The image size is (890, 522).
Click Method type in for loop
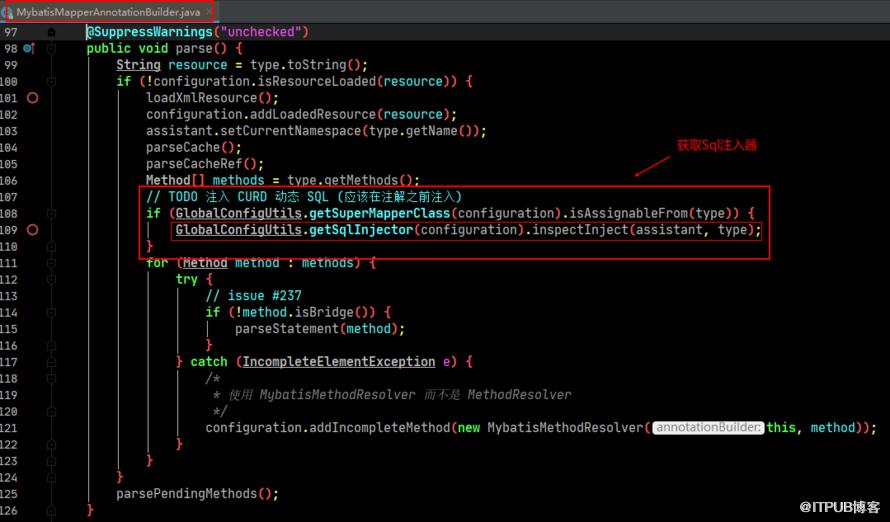click(205, 263)
